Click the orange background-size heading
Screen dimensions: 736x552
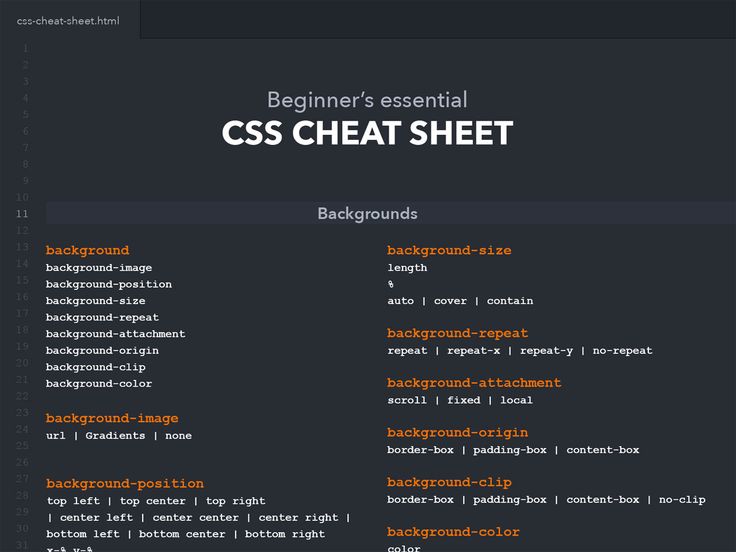click(x=449, y=250)
